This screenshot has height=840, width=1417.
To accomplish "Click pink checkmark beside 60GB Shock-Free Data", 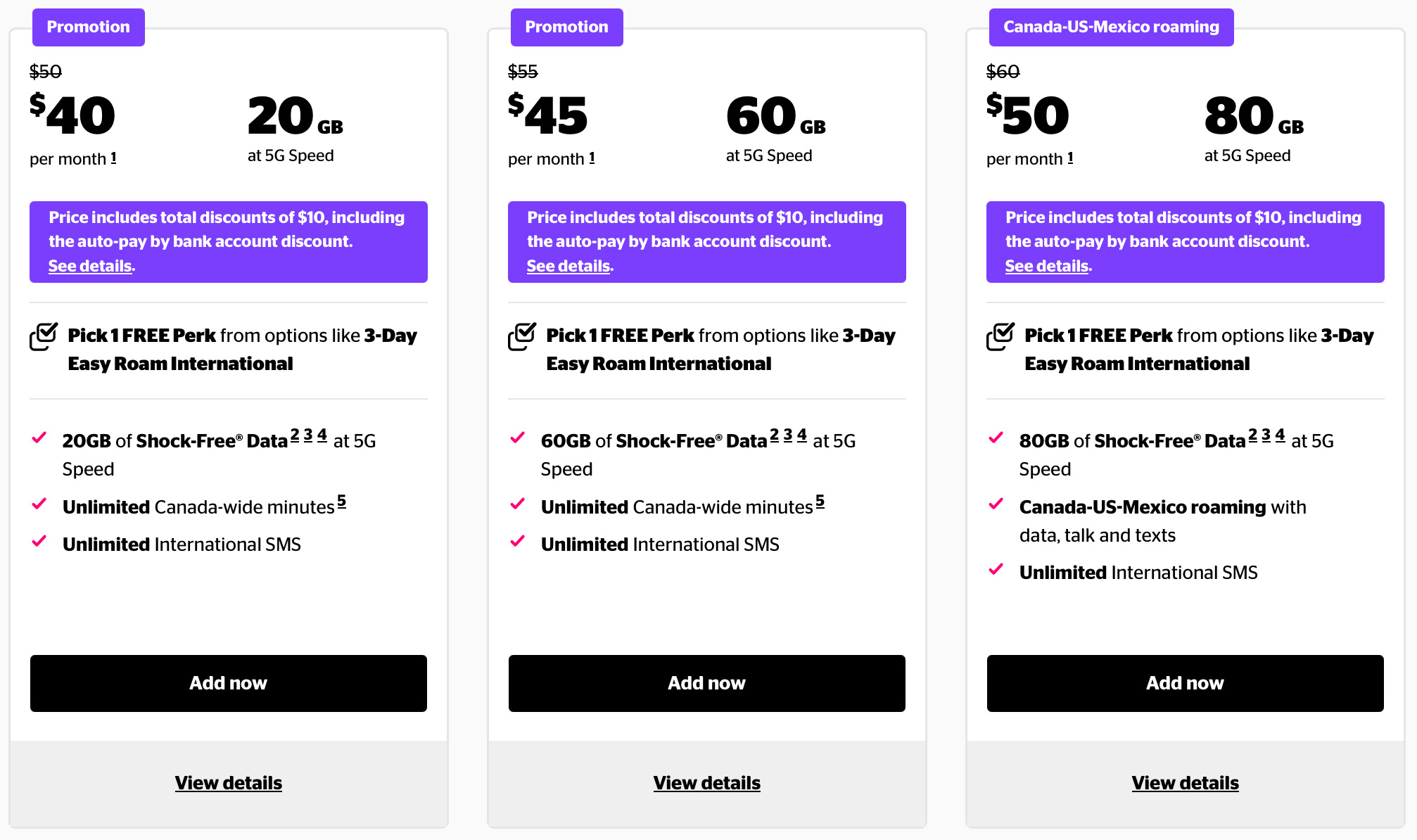I will pyautogui.click(x=518, y=438).
